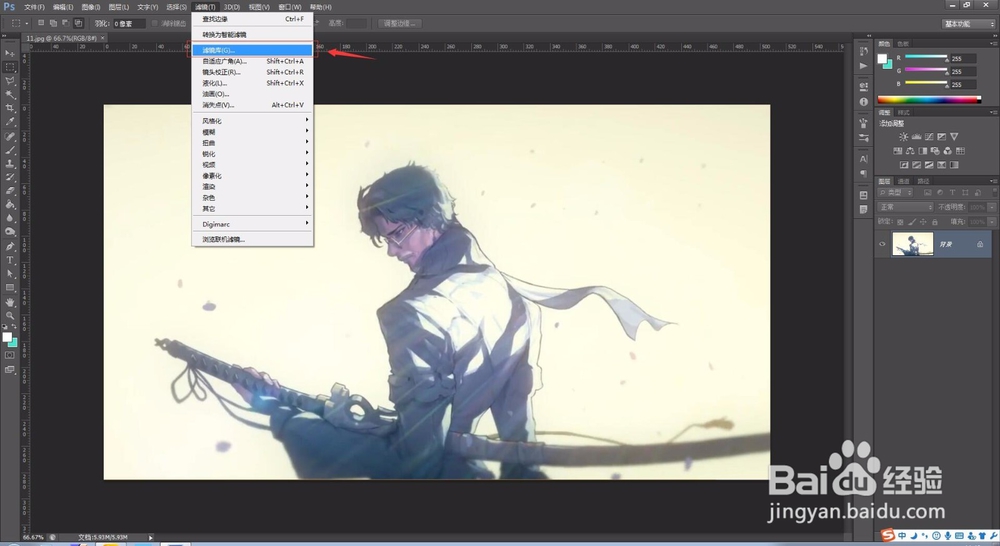
Task: Open the Character panel icon
Action: [x=864, y=159]
